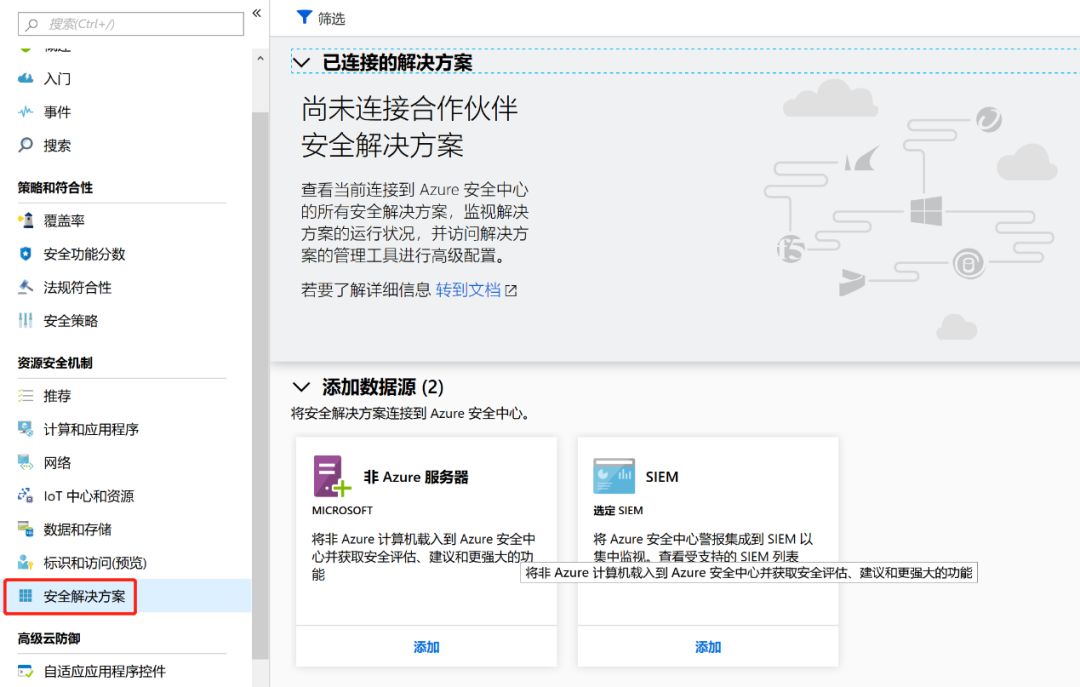Collapse the sidebar with double-chevron

(x=257, y=13)
